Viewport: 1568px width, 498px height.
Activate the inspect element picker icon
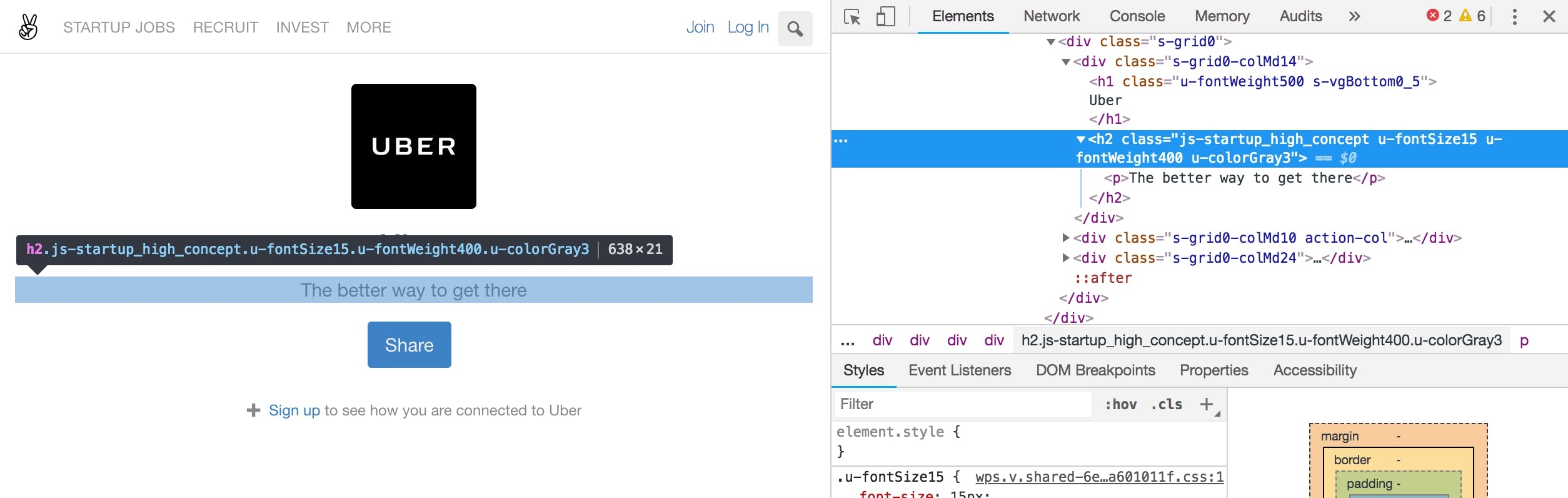(x=852, y=16)
